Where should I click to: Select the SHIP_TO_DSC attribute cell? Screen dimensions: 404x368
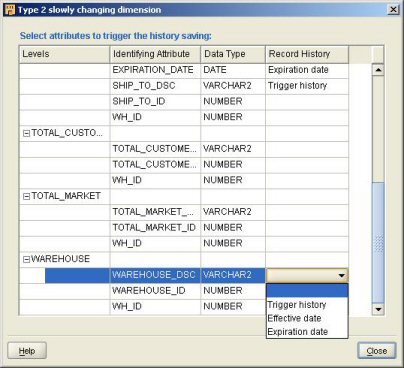[x=155, y=86]
